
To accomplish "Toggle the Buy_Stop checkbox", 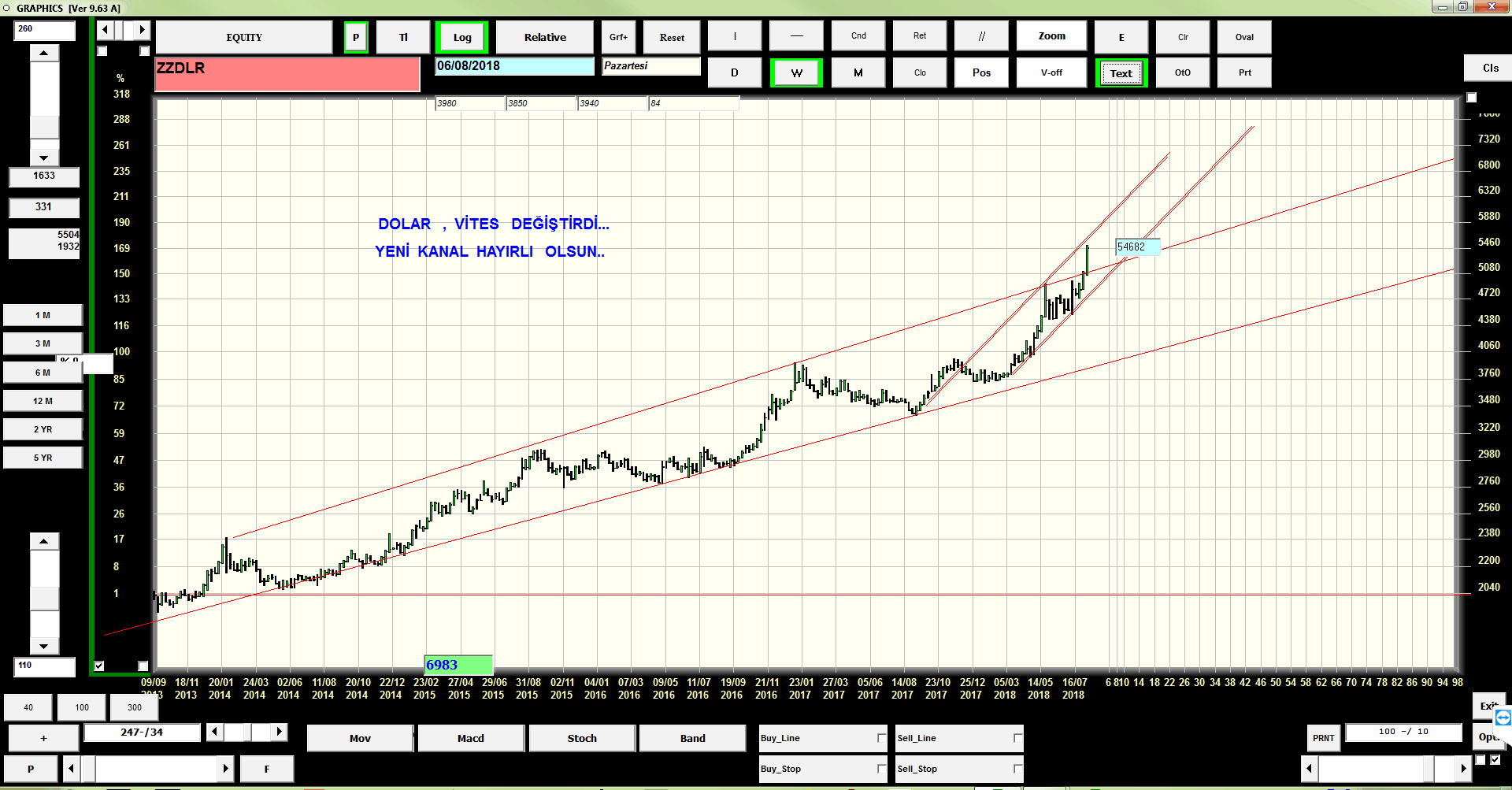I will coord(881,769).
